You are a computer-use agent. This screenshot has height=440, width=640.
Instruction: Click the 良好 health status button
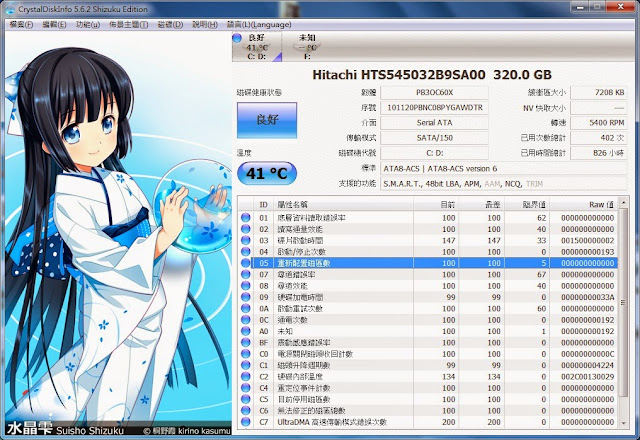(x=267, y=120)
